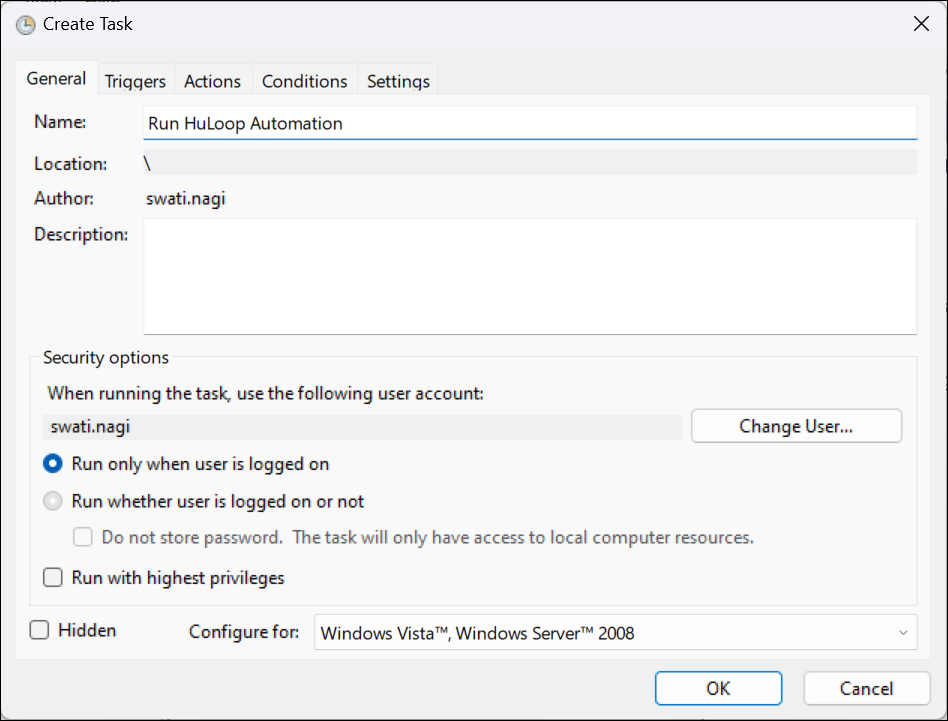Open the Triggers tab

tap(135, 81)
